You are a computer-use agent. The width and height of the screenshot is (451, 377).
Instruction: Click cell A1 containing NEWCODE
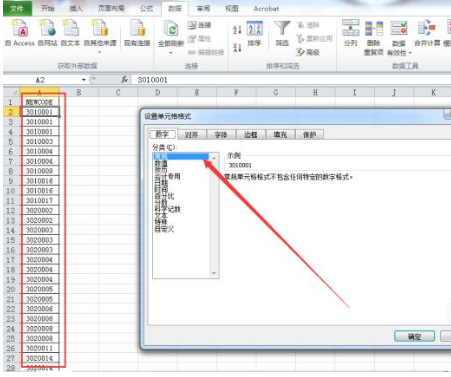tap(40, 102)
